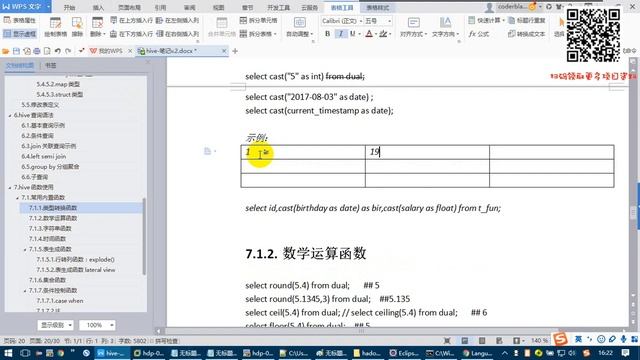Switch to the Page Layout (页面布局) tab

click(129, 7)
